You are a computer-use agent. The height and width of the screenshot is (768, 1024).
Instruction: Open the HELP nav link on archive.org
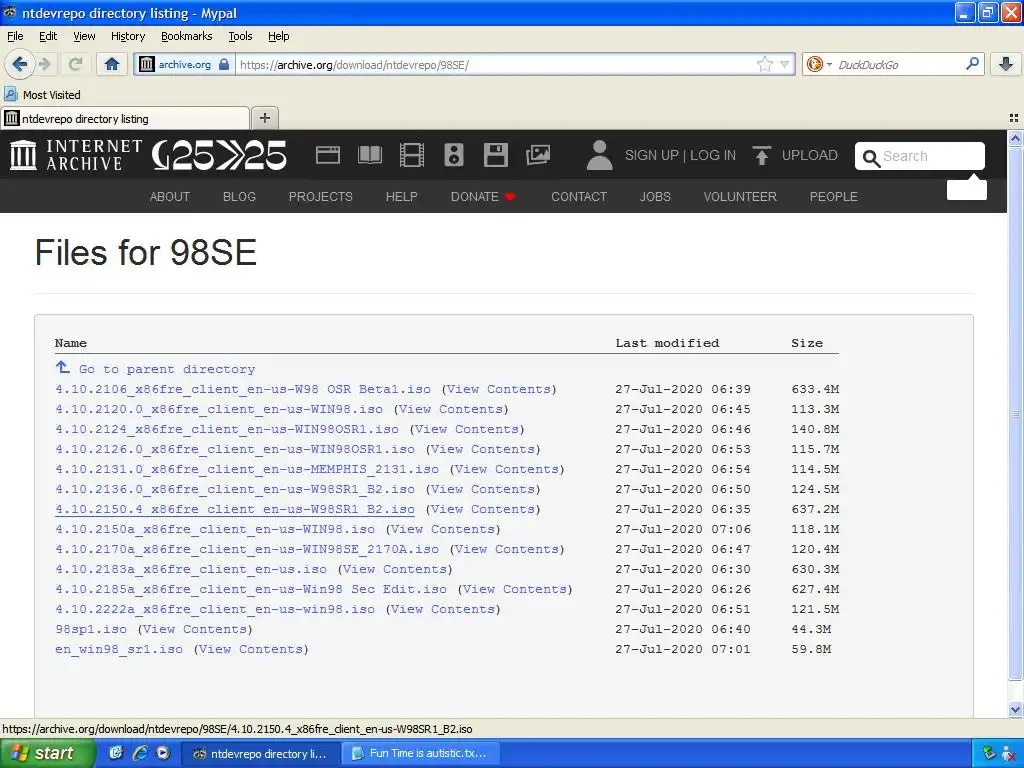pyautogui.click(x=401, y=197)
